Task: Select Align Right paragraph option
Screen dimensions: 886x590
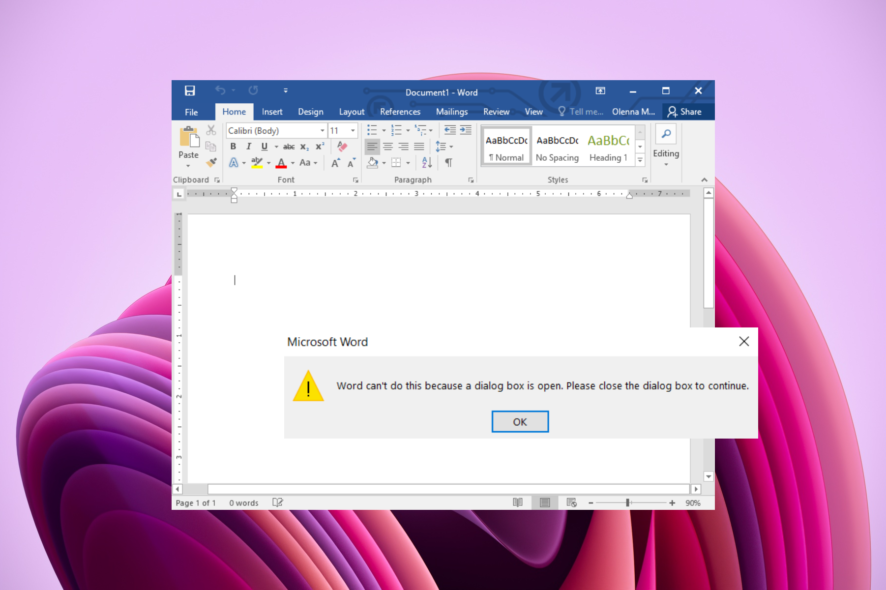Action: (403, 147)
